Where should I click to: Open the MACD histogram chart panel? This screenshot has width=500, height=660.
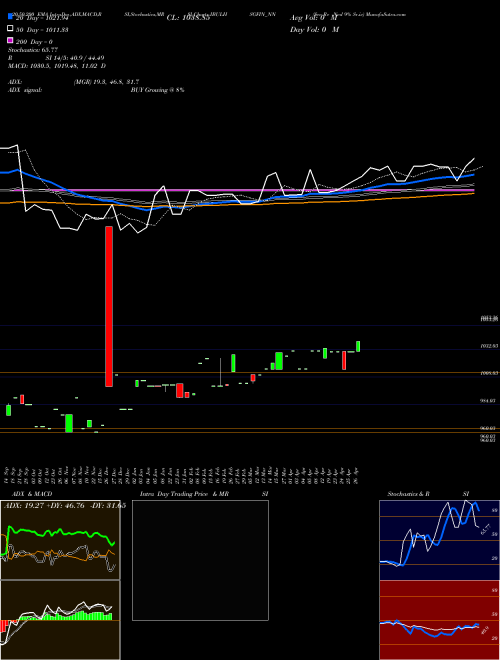[60, 620]
